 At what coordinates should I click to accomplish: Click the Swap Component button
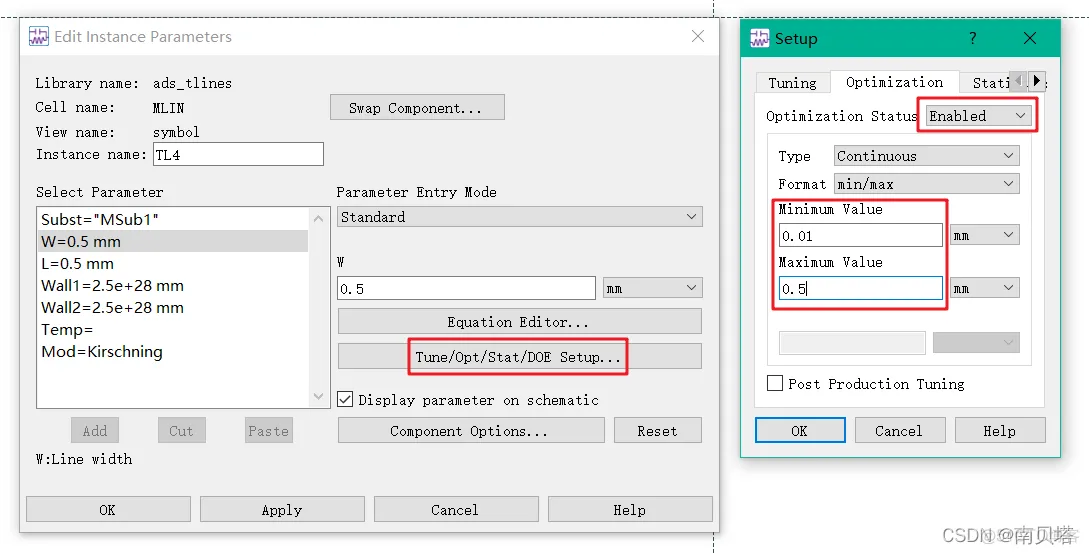pyautogui.click(x=417, y=108)
